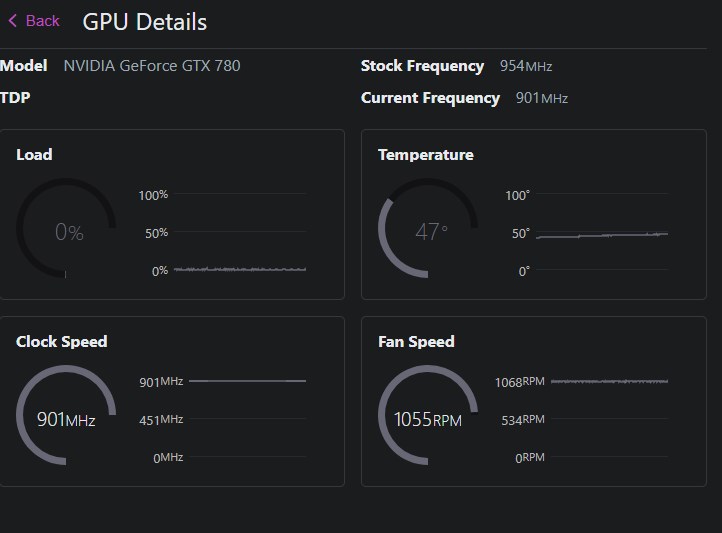
Task: Click the Clock Speed gauge showing 901MHz
Action: 66,415
